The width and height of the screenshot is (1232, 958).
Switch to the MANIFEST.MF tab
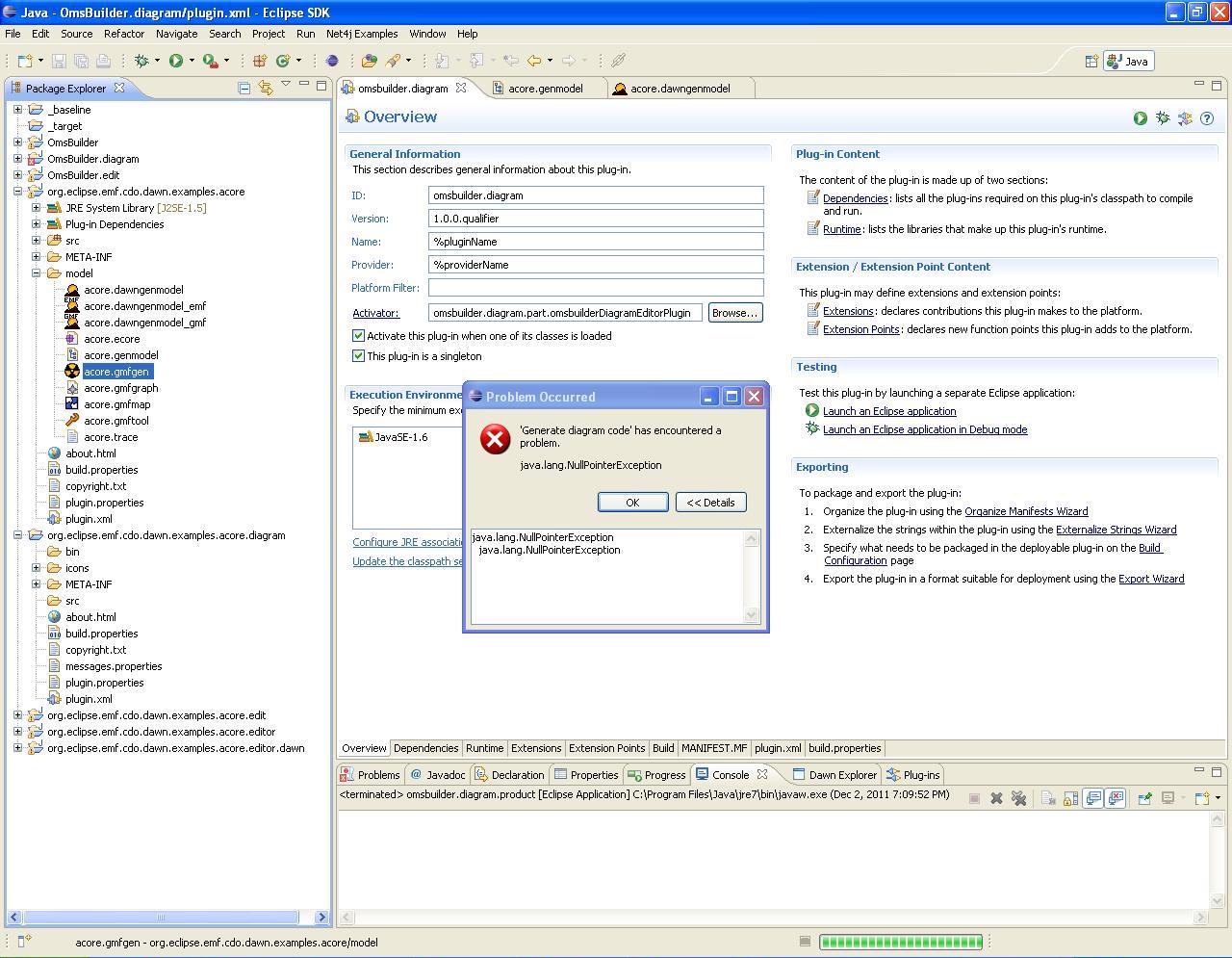[713, 748]
